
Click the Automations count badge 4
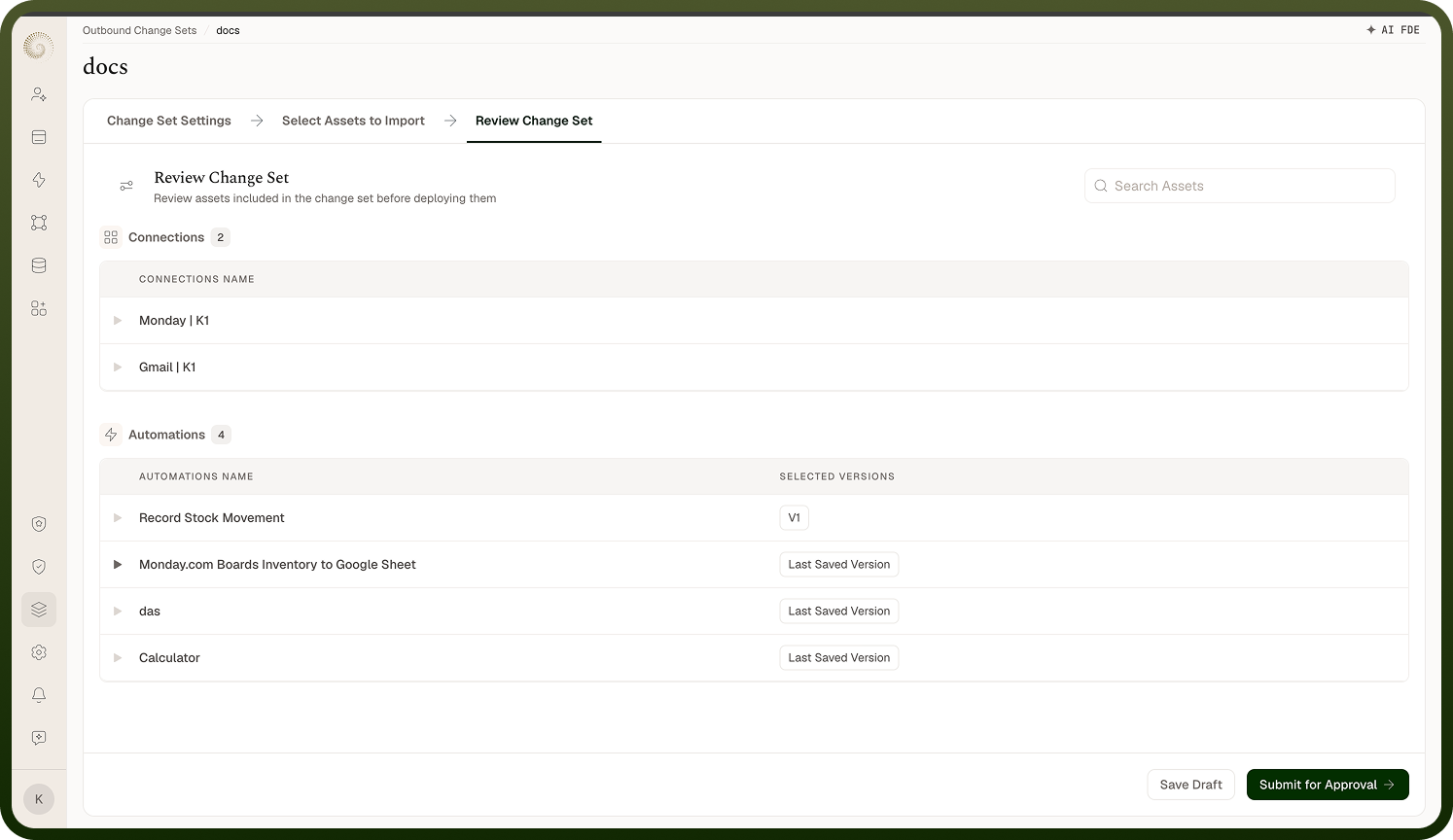pyautogui.click(x=222, y=435)
